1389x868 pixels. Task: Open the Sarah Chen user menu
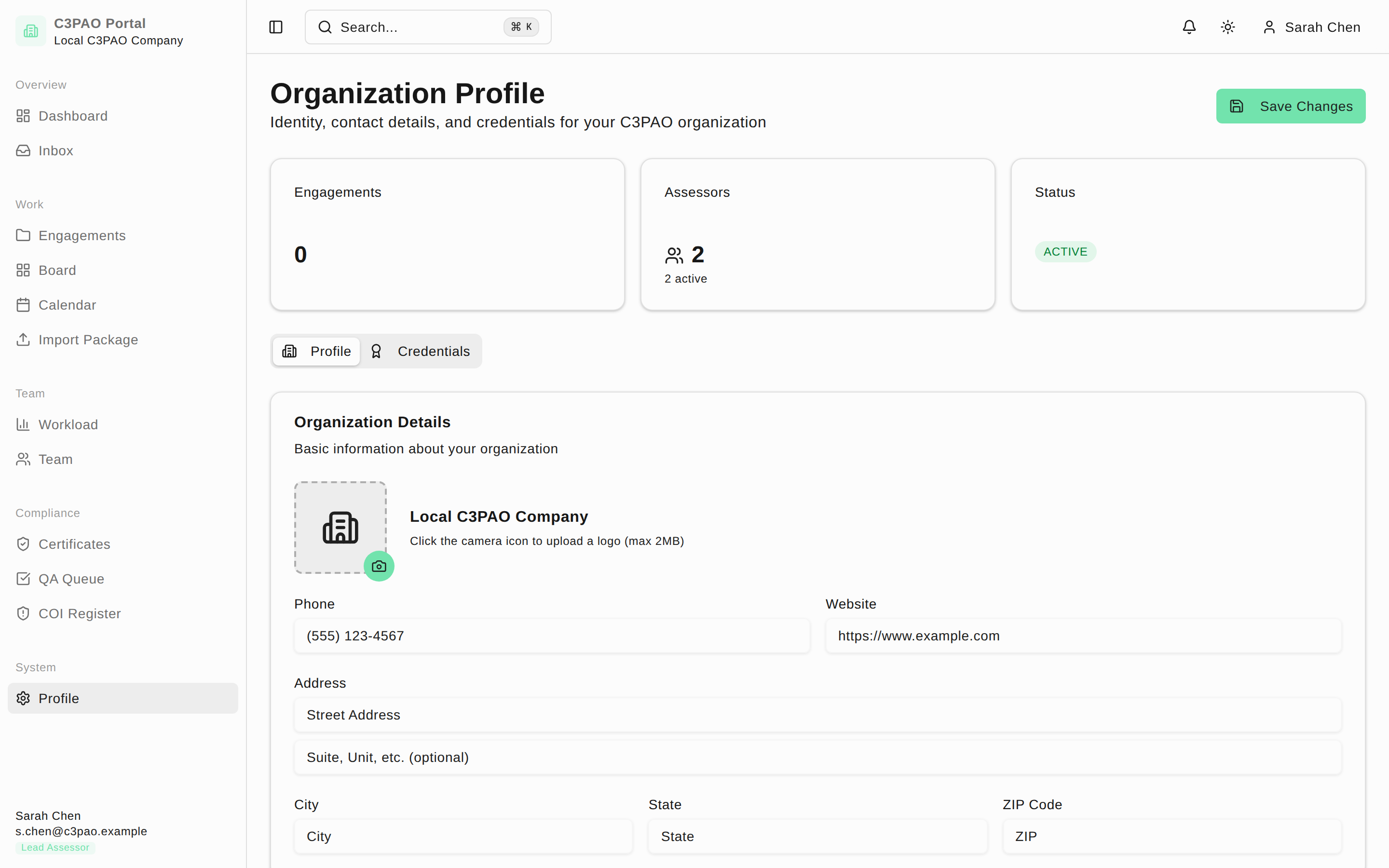[x=1311, y=27]
